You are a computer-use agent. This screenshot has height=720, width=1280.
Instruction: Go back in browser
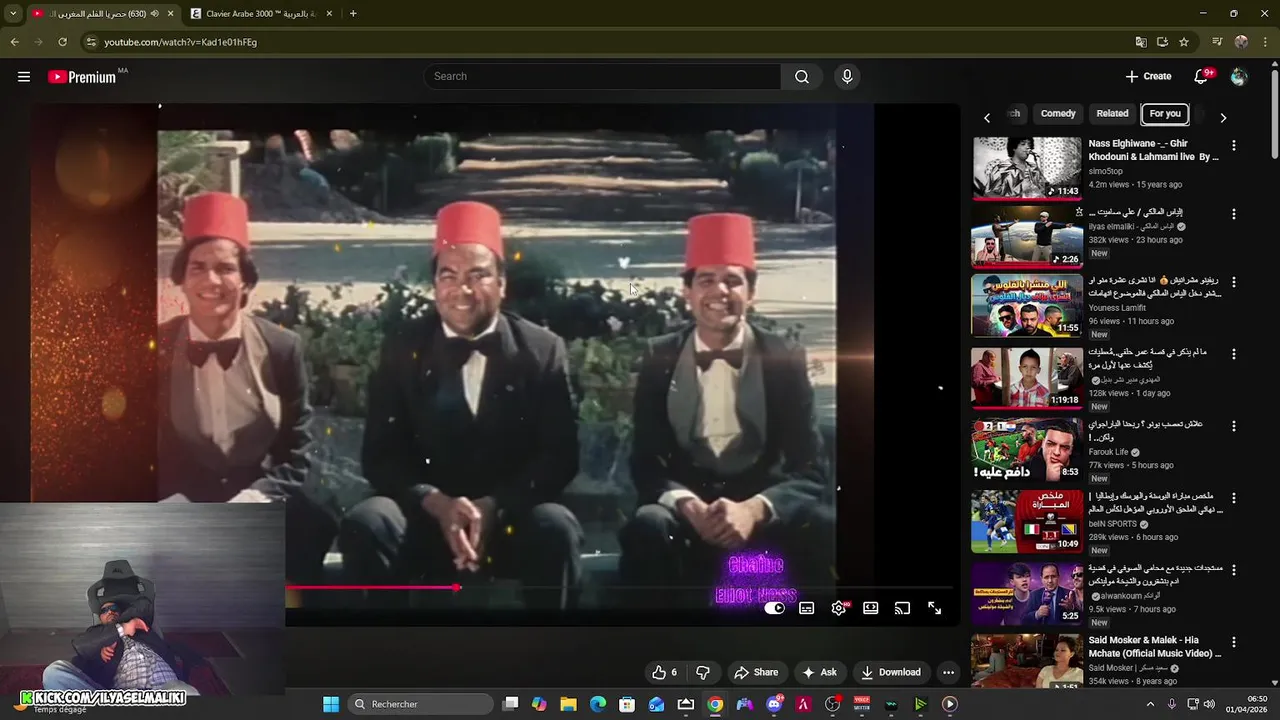click(x=15, y=42)
